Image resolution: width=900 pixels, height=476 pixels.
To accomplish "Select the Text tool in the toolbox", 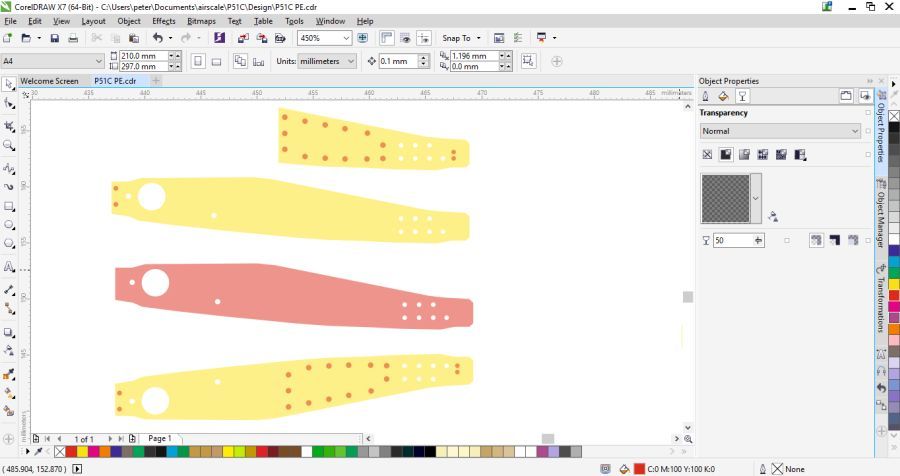I will point(10,267).
